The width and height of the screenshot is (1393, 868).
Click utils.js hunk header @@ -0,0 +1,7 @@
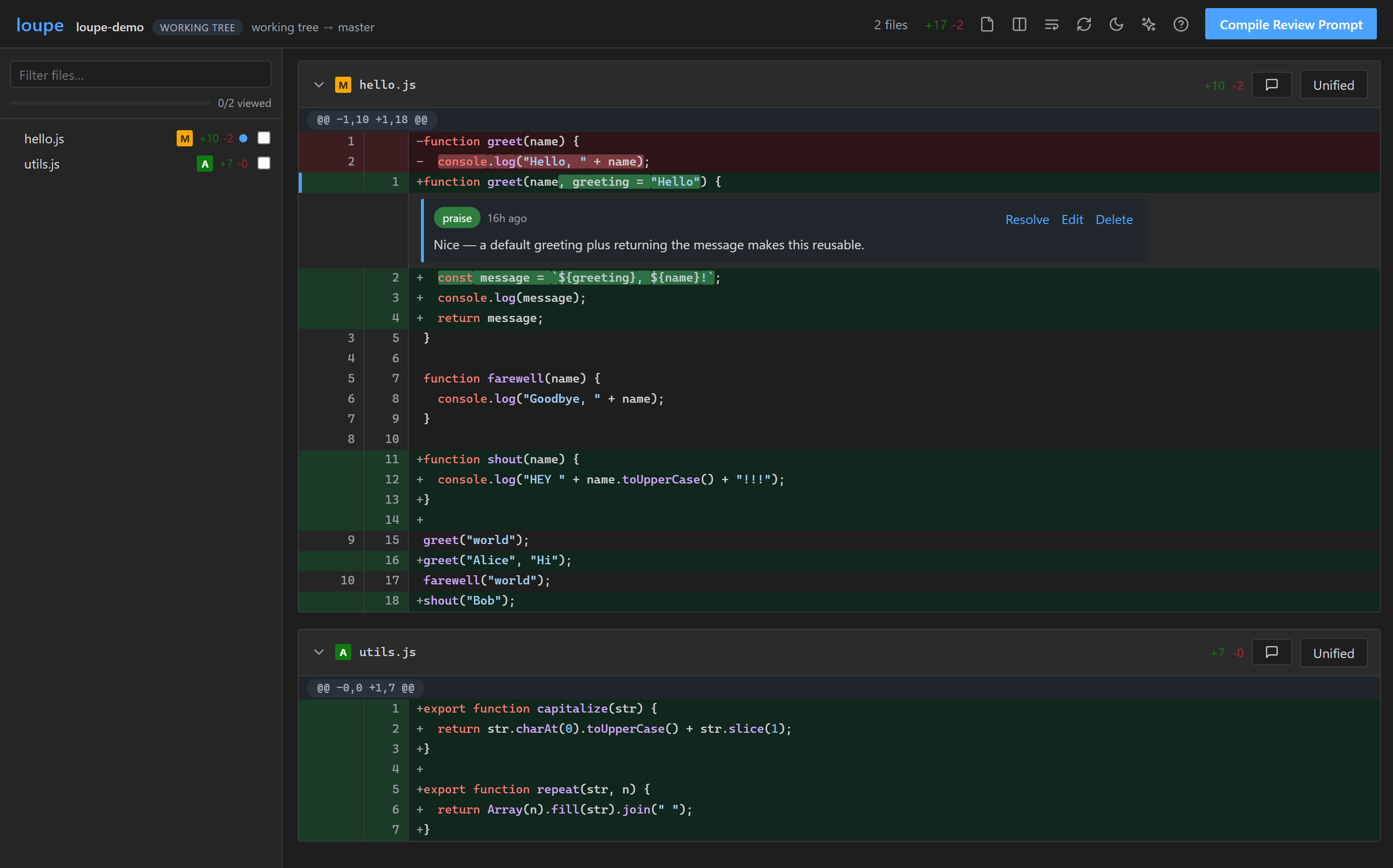tap(365, 687)
